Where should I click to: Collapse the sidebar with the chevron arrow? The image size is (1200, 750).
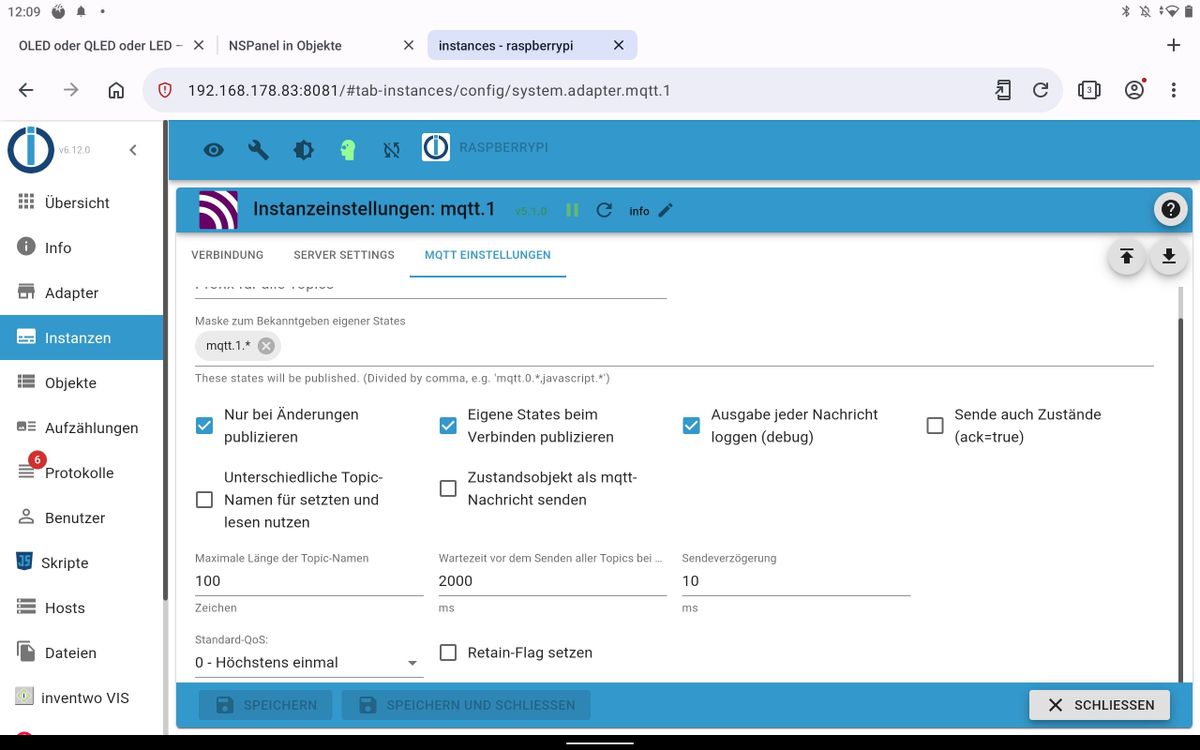click(x=133, y=150)
